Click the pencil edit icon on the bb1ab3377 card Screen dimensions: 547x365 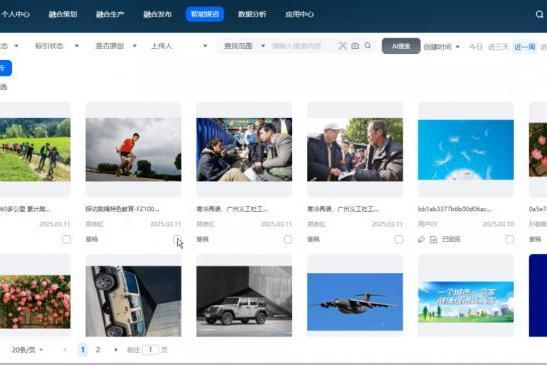point(421,239)
